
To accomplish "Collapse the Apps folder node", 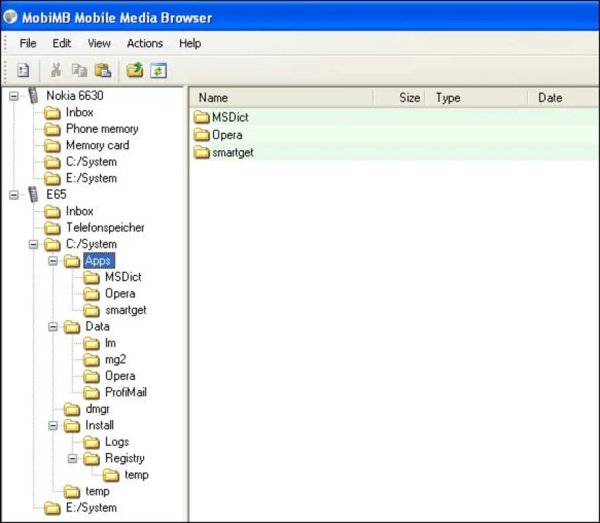I will coord(53,261).
